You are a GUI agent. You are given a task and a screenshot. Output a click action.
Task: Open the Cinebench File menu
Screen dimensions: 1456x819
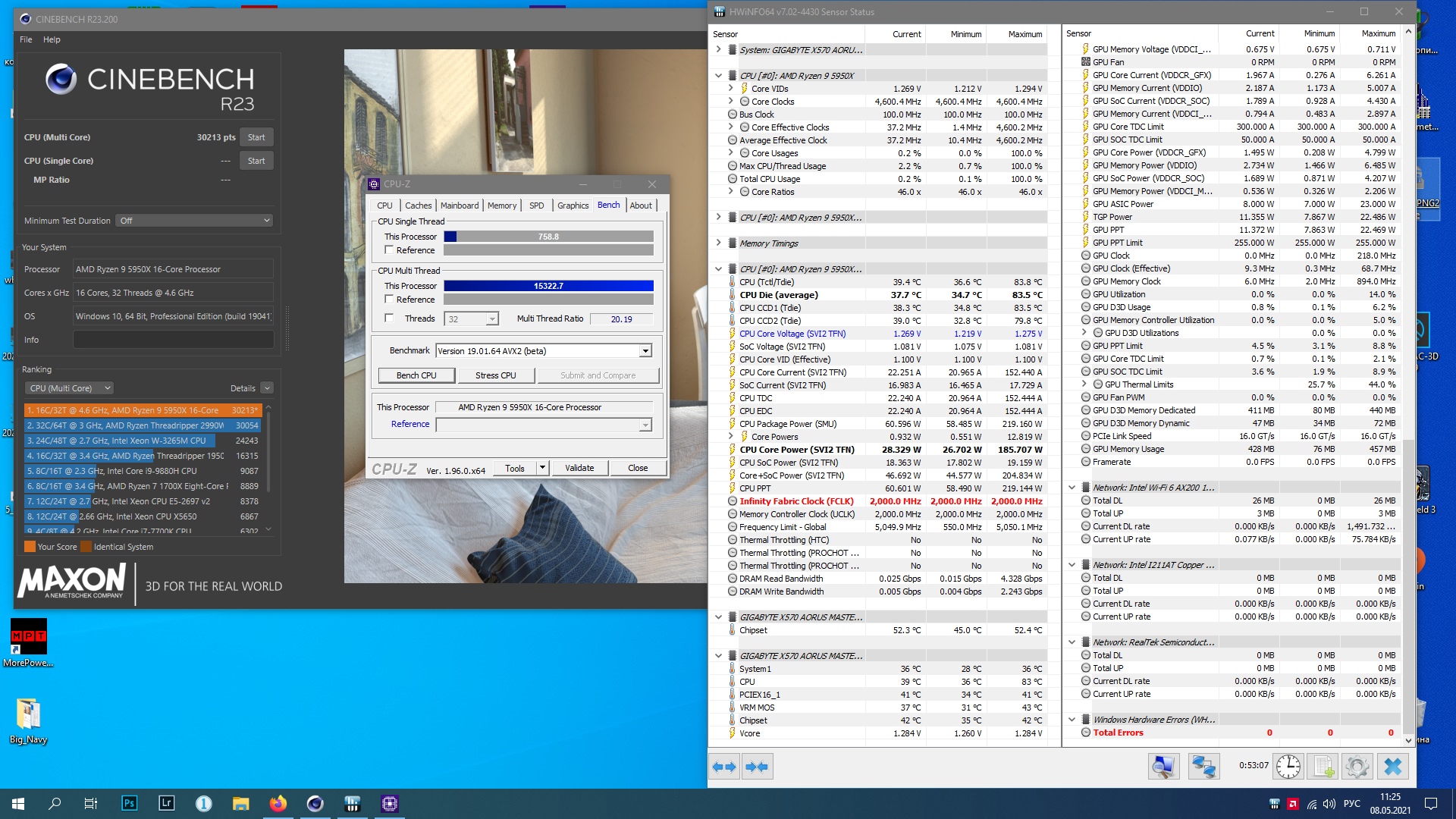(26, 39)
